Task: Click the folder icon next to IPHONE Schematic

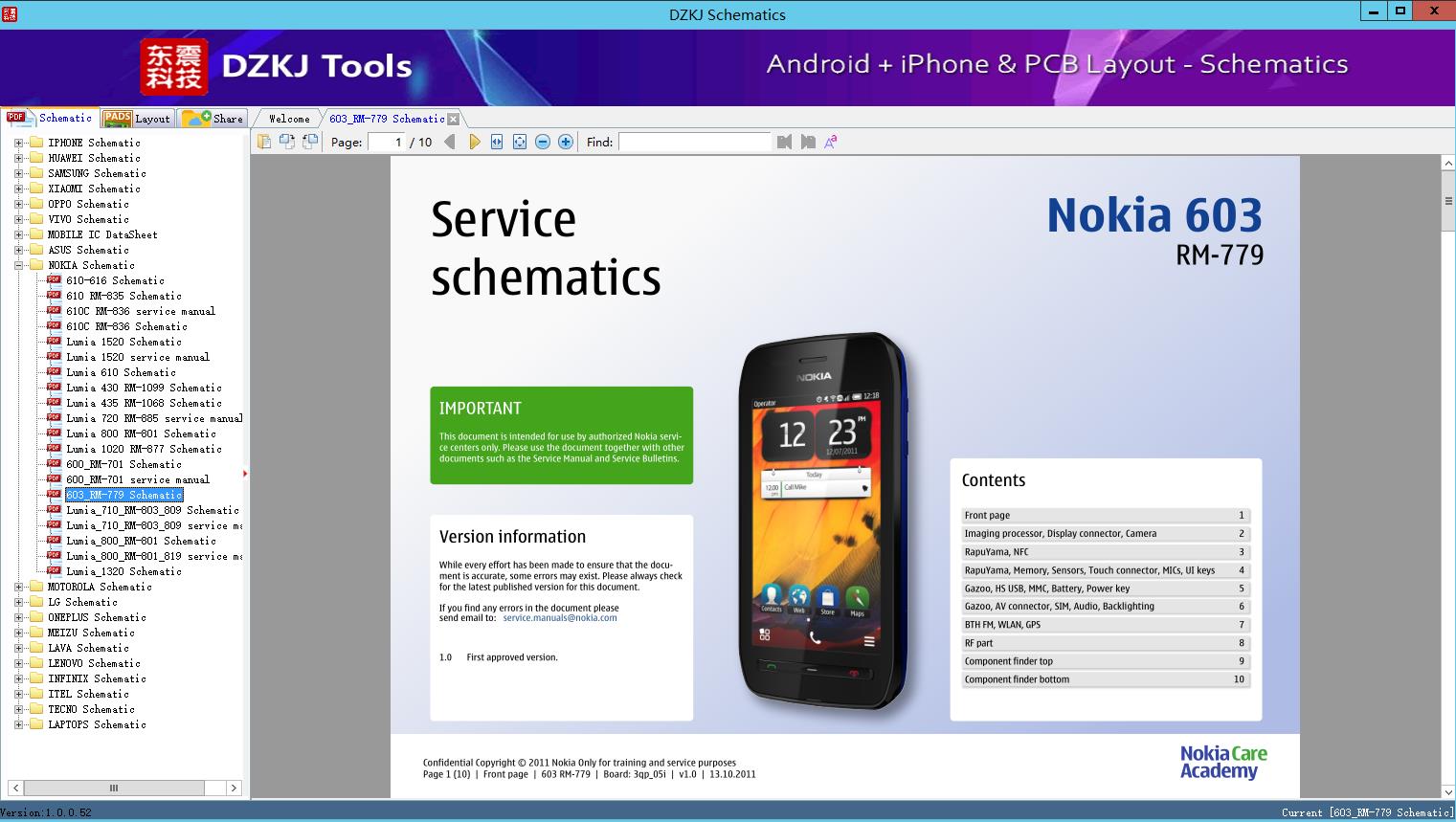Action: [36, 143]
